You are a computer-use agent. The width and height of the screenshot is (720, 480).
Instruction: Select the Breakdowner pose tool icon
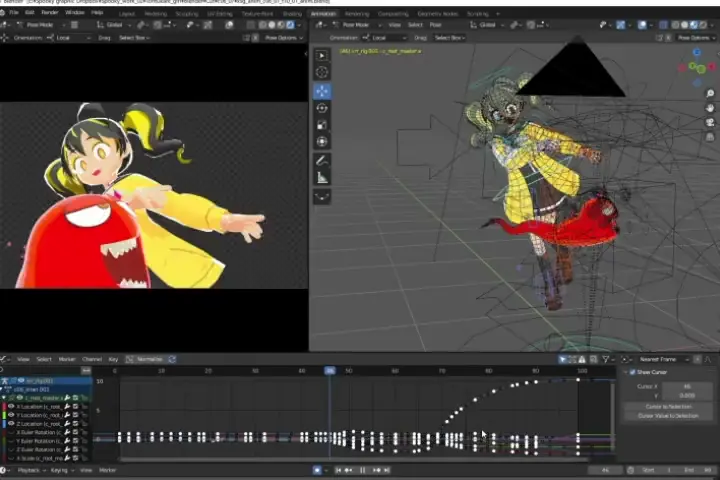click(x=322, y=197)
